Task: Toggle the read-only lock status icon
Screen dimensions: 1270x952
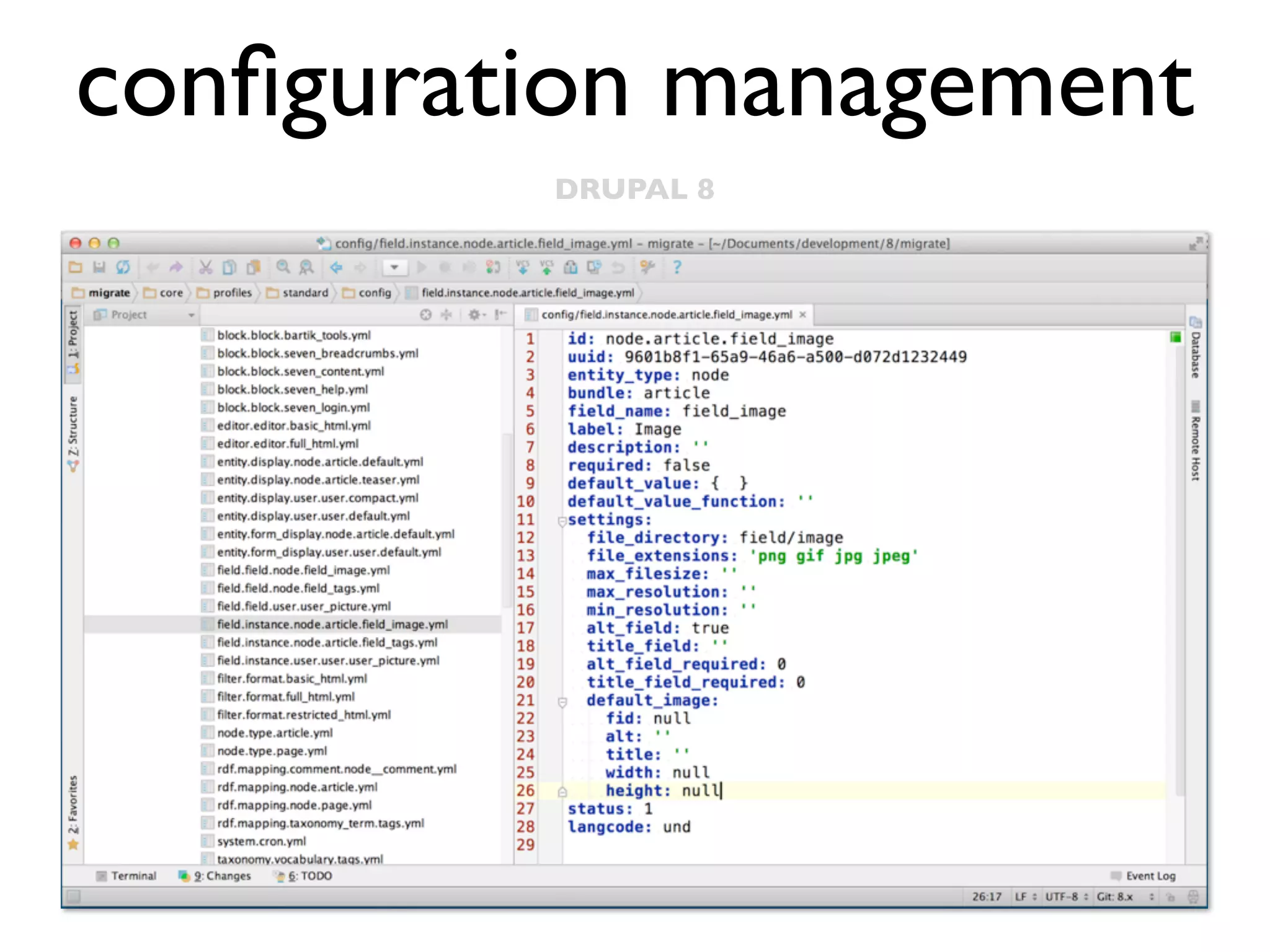Action: tap(1171, 897)
